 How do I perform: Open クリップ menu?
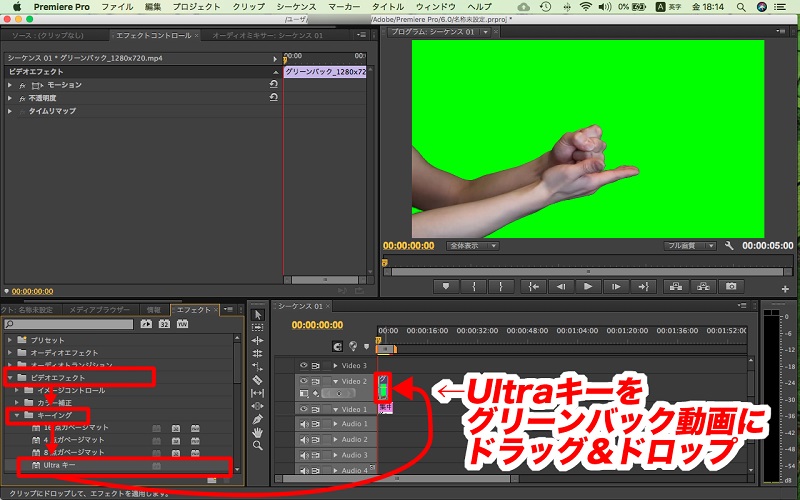[249, 7]
